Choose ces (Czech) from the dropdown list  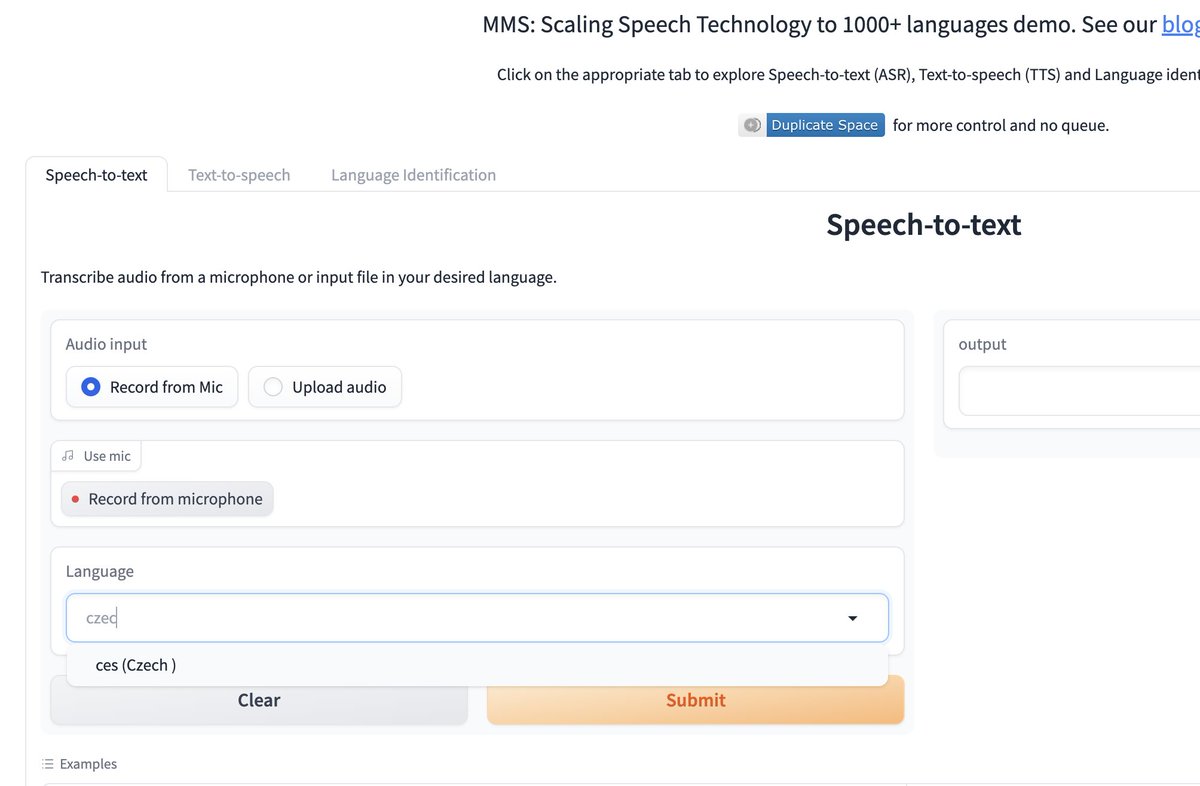coord(477,665)
